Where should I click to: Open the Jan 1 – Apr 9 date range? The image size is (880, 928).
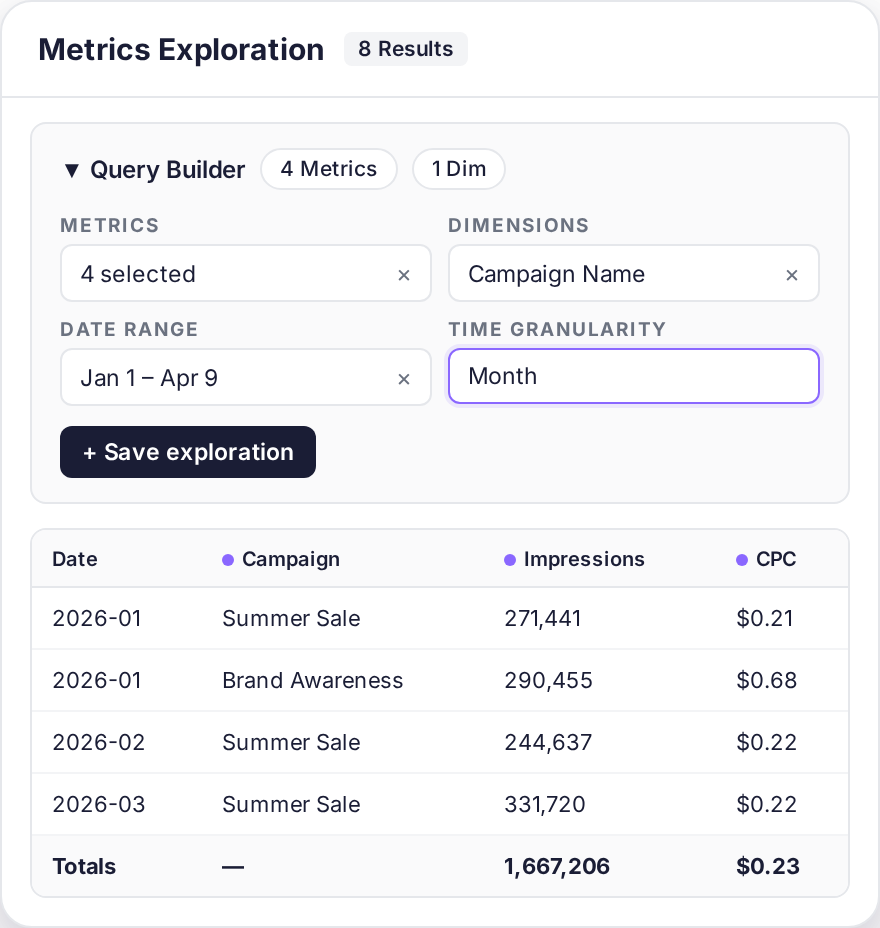246,377
